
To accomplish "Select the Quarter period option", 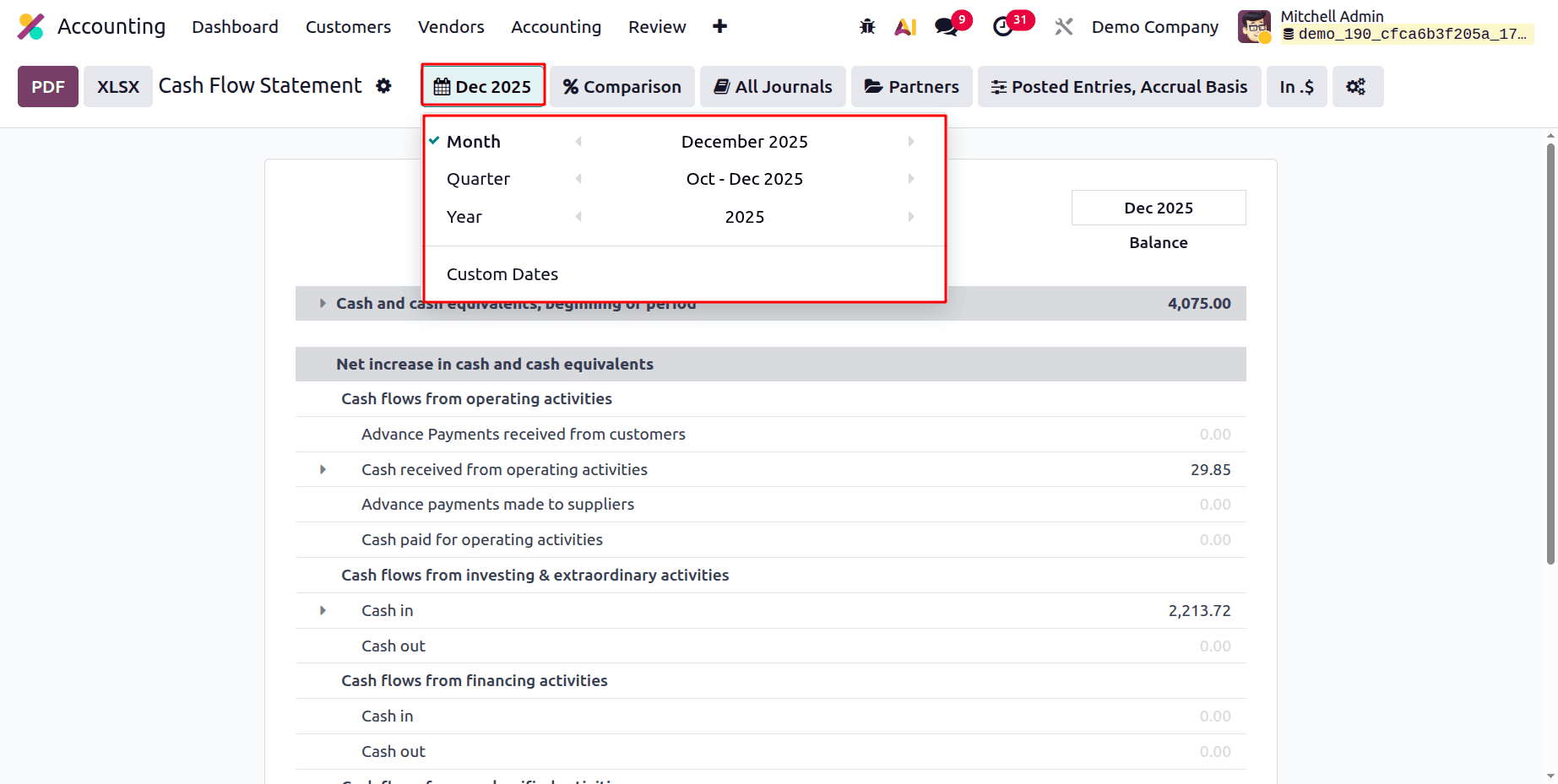I will point(478,178).
